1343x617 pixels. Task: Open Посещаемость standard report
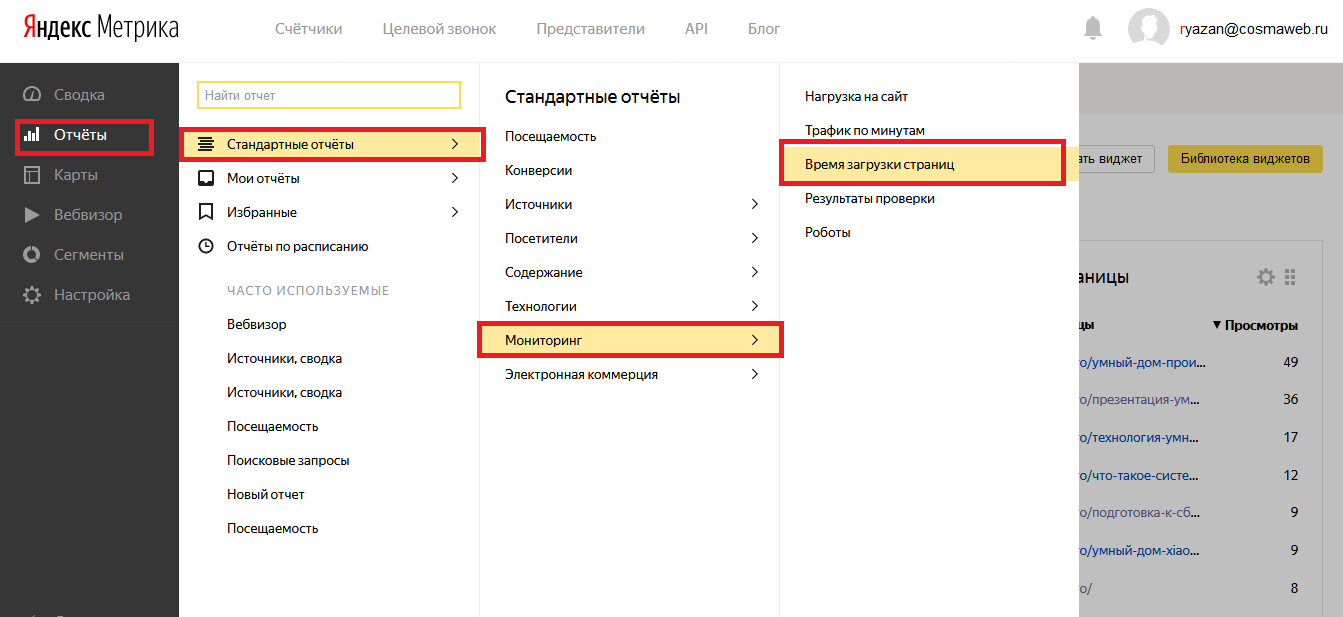551,136
